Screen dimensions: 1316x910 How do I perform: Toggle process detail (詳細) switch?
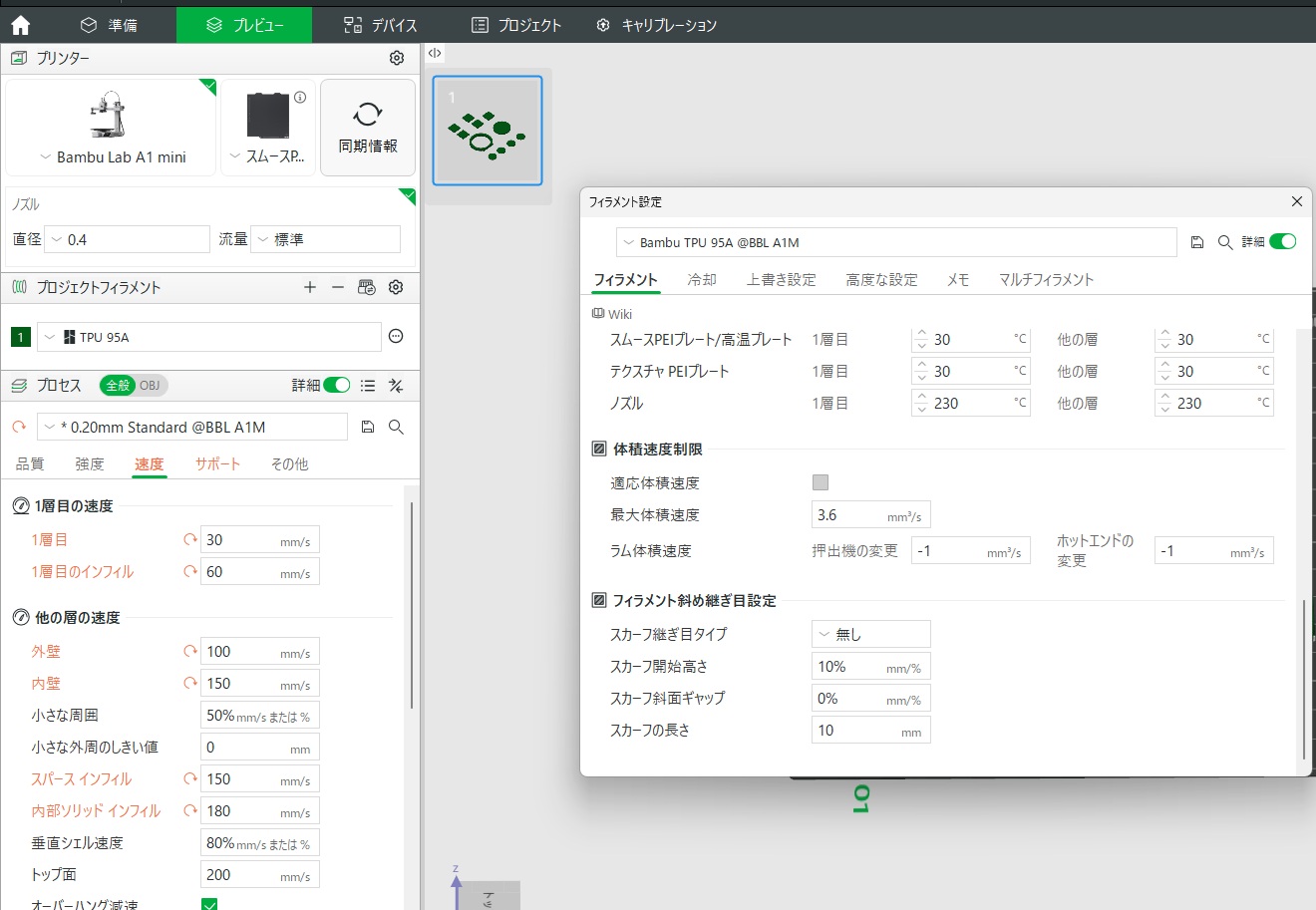point(337,386)
